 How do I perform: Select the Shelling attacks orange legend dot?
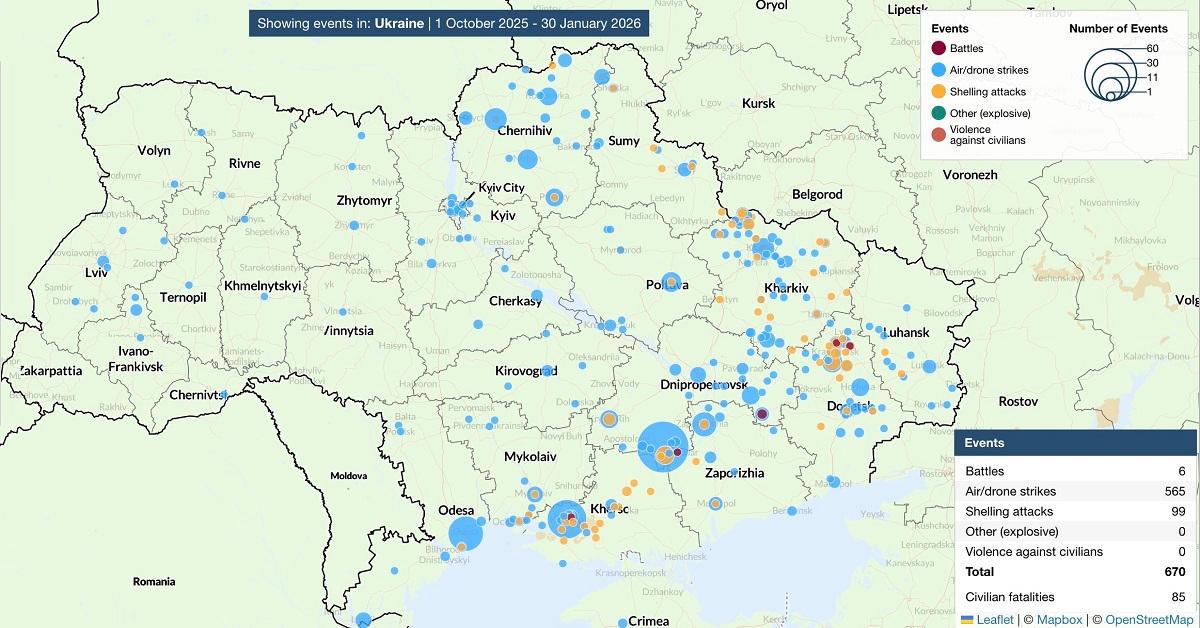click(x=938, y=92)
